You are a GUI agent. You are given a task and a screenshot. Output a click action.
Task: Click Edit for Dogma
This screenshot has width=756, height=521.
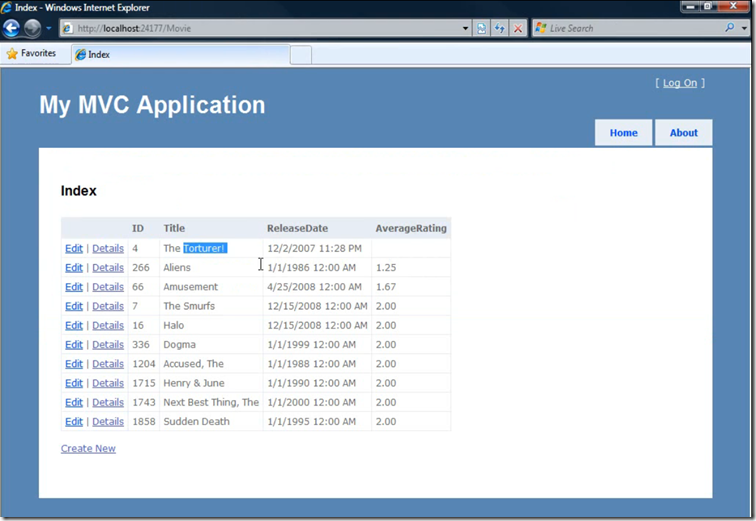(74, 345)
